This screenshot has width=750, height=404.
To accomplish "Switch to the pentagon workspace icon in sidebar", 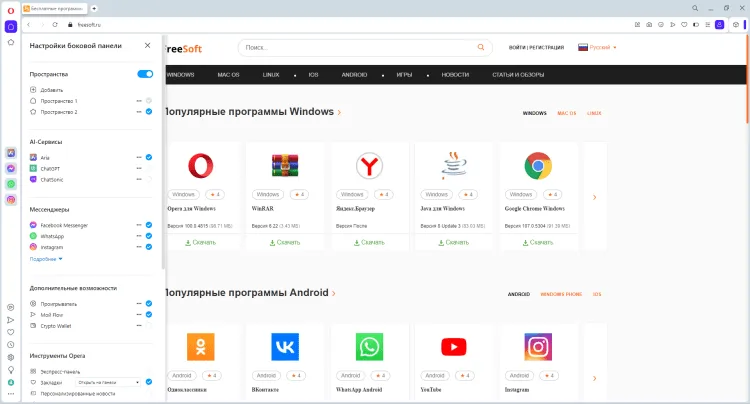I will click(11, 42).
